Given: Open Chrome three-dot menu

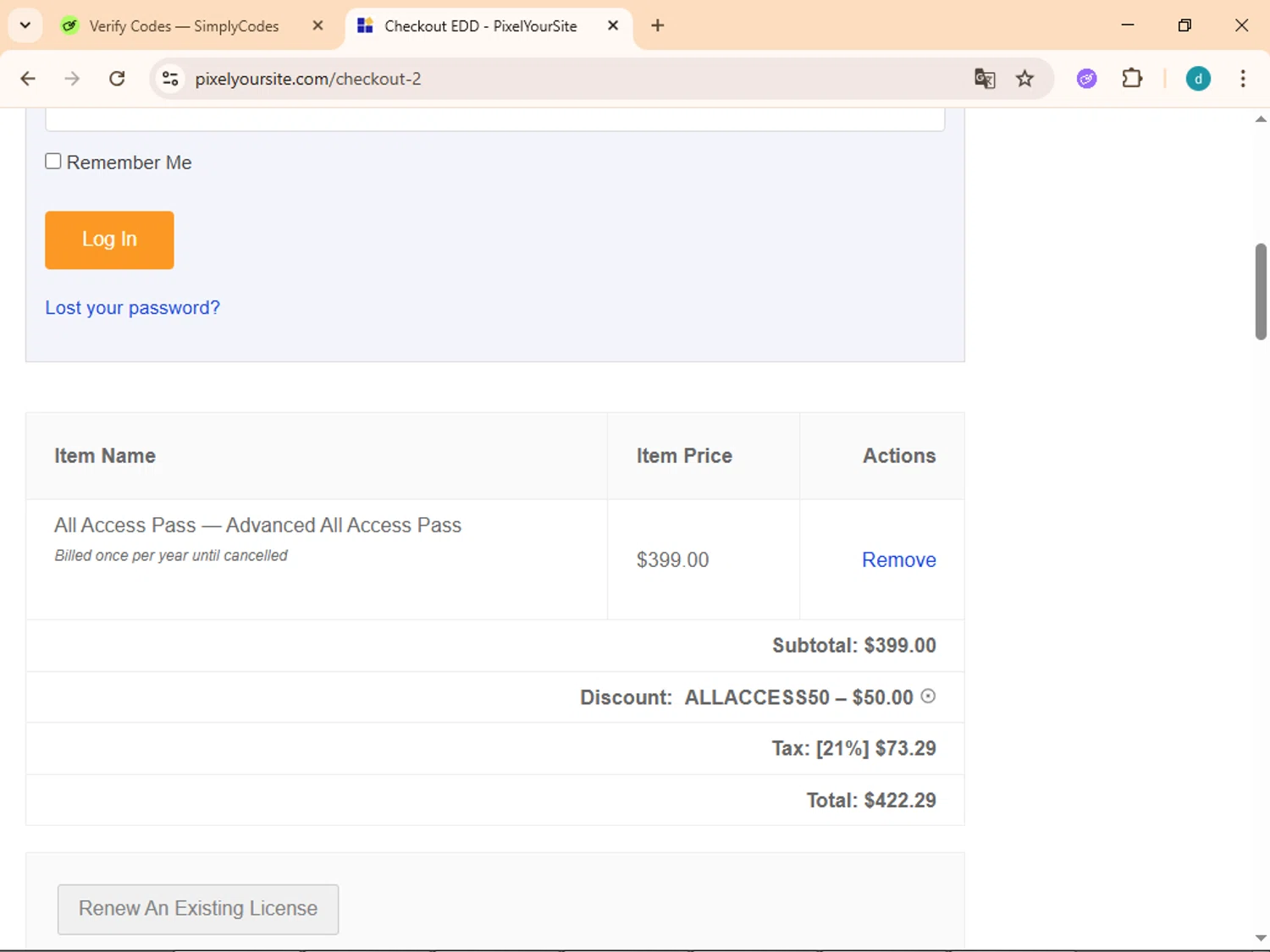Looking at the screenshot, I should (x=1243, y=79).
